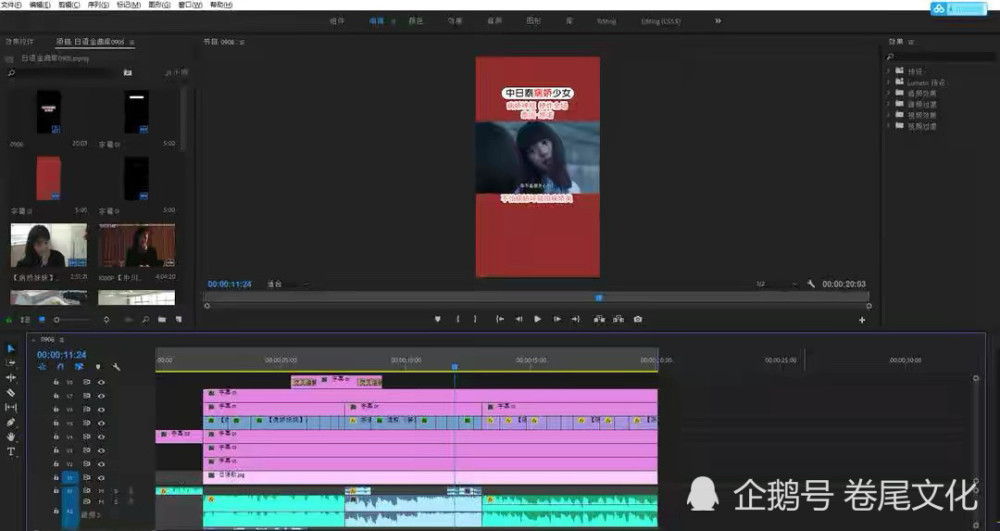The width and height of the screenshot is (1000, 531).
Task: Open timeline display settings wrench
Action: pyautogui.click(x=116, y=367)
